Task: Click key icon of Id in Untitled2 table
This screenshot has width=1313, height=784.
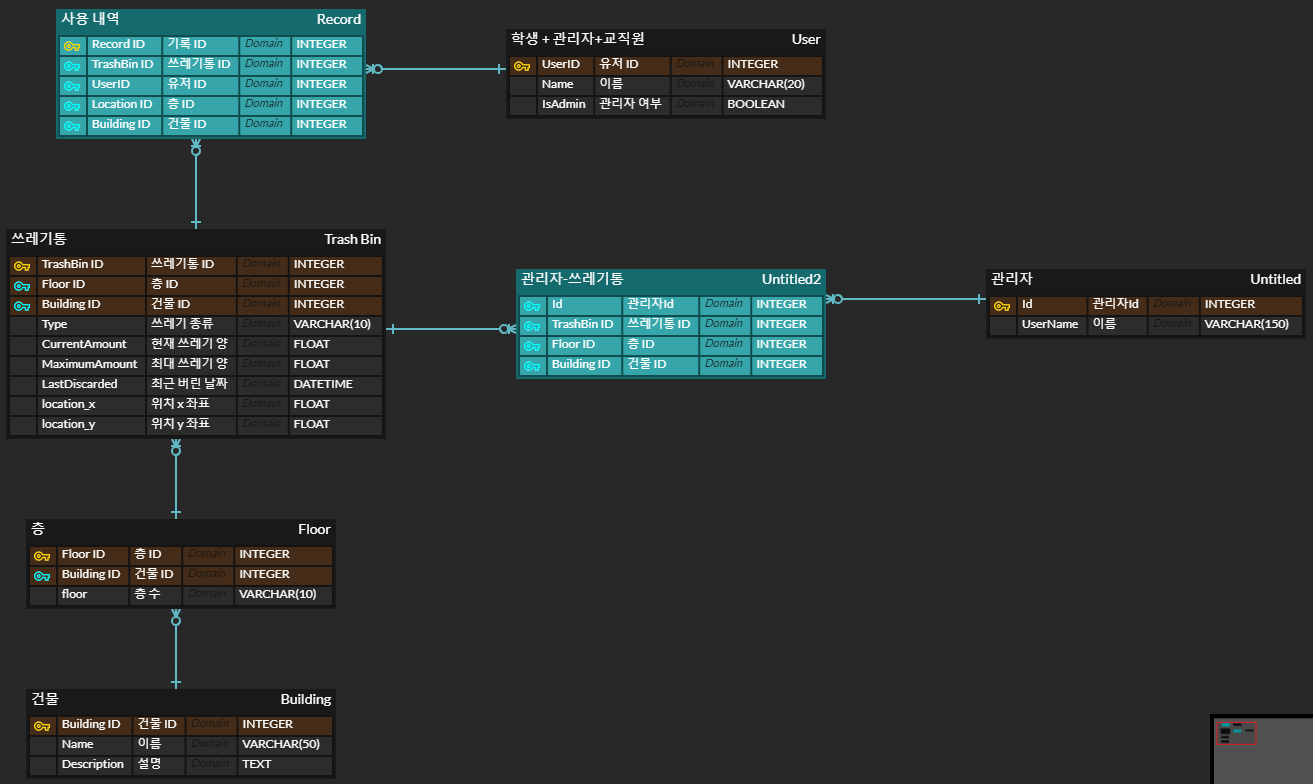Action: coord(532,306)
